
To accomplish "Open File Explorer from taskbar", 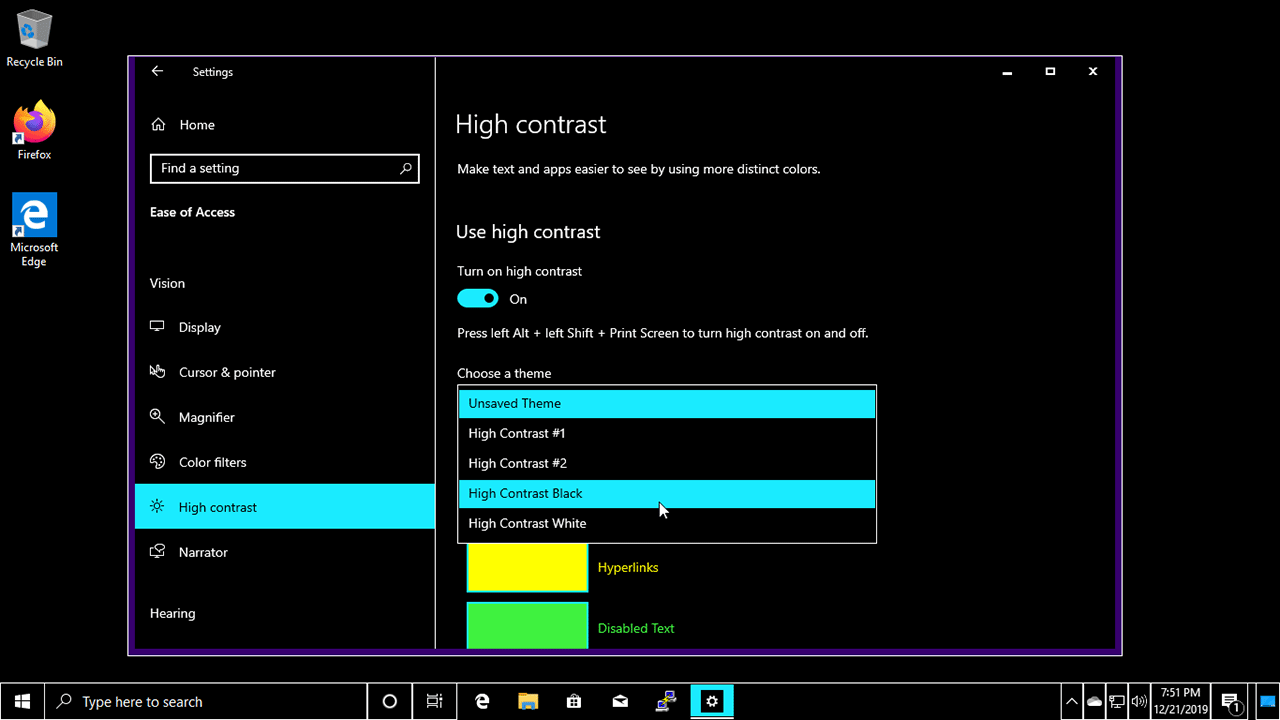I will [x=528, y=702].
